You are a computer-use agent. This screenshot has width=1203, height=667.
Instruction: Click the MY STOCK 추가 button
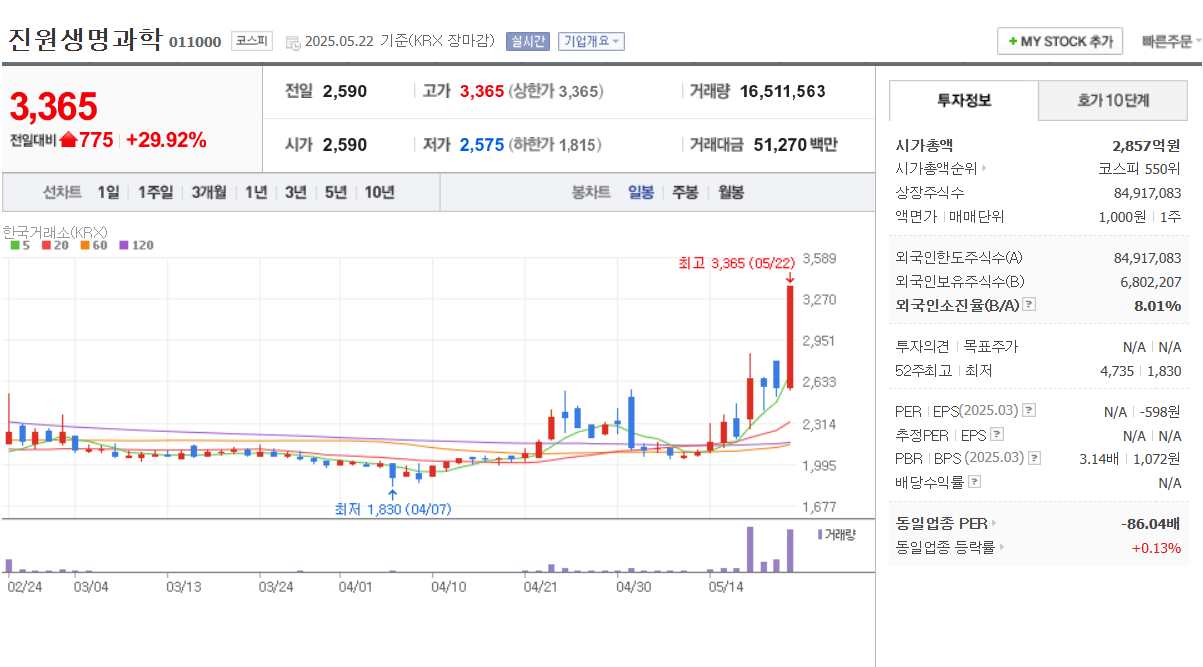click(x=1060, y=41)
